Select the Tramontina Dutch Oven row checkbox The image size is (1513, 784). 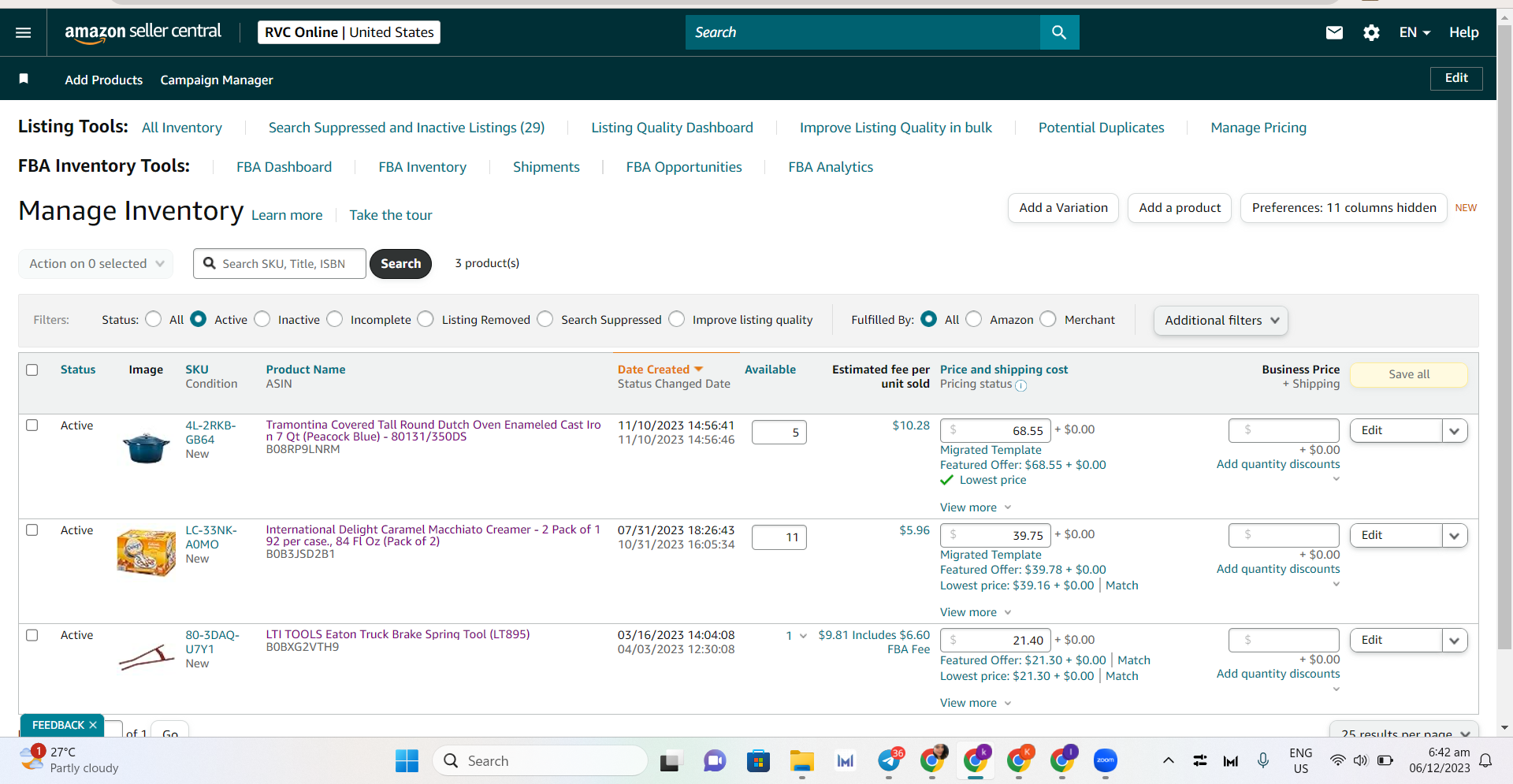click(x=32, y=425)
